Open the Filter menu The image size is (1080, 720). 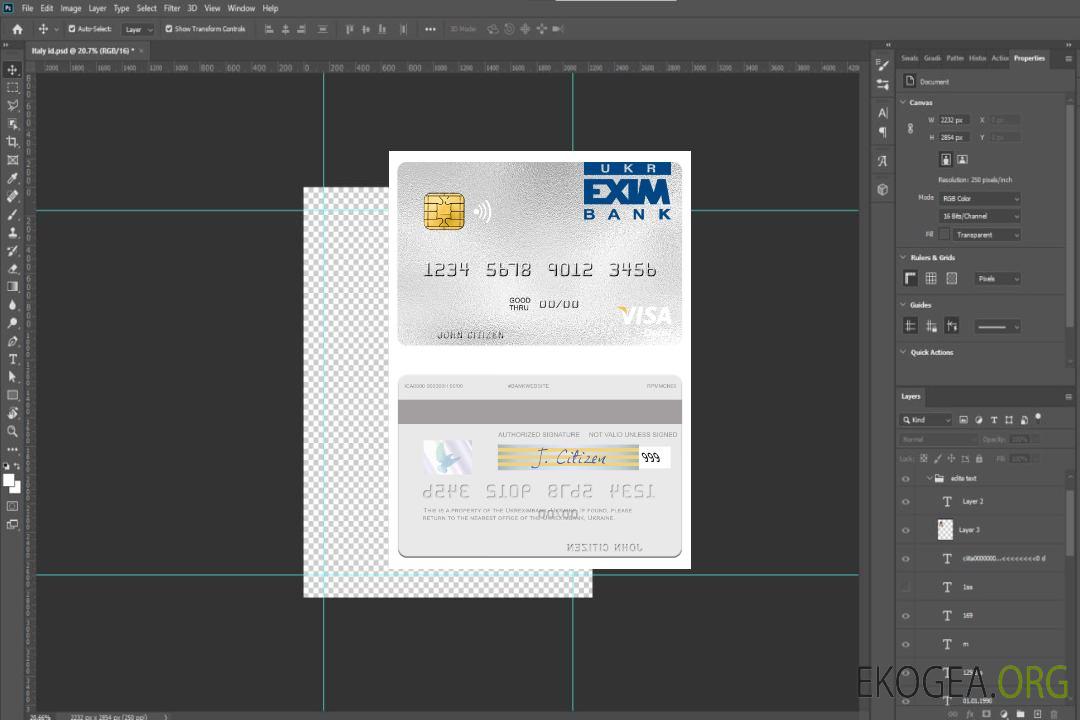pos(172,8)
